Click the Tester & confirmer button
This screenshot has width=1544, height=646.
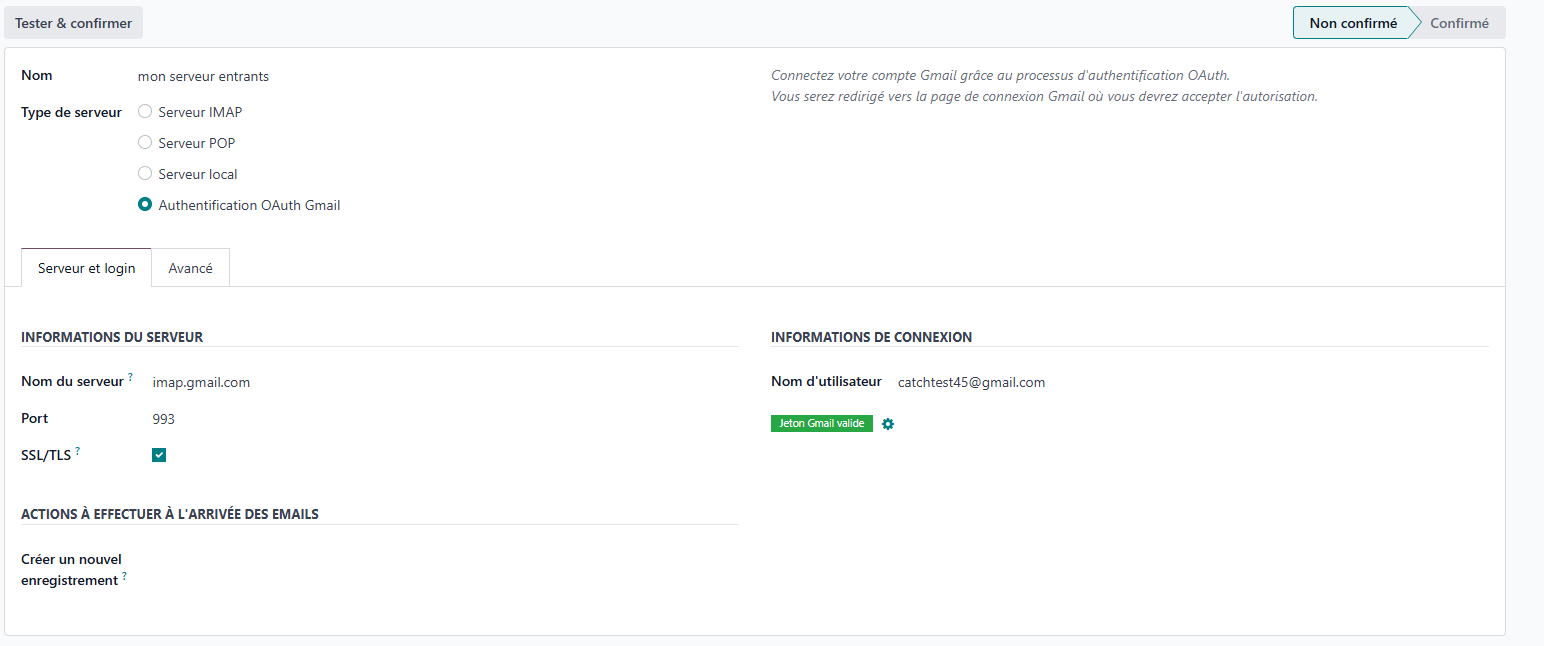[x=74, y=23]
